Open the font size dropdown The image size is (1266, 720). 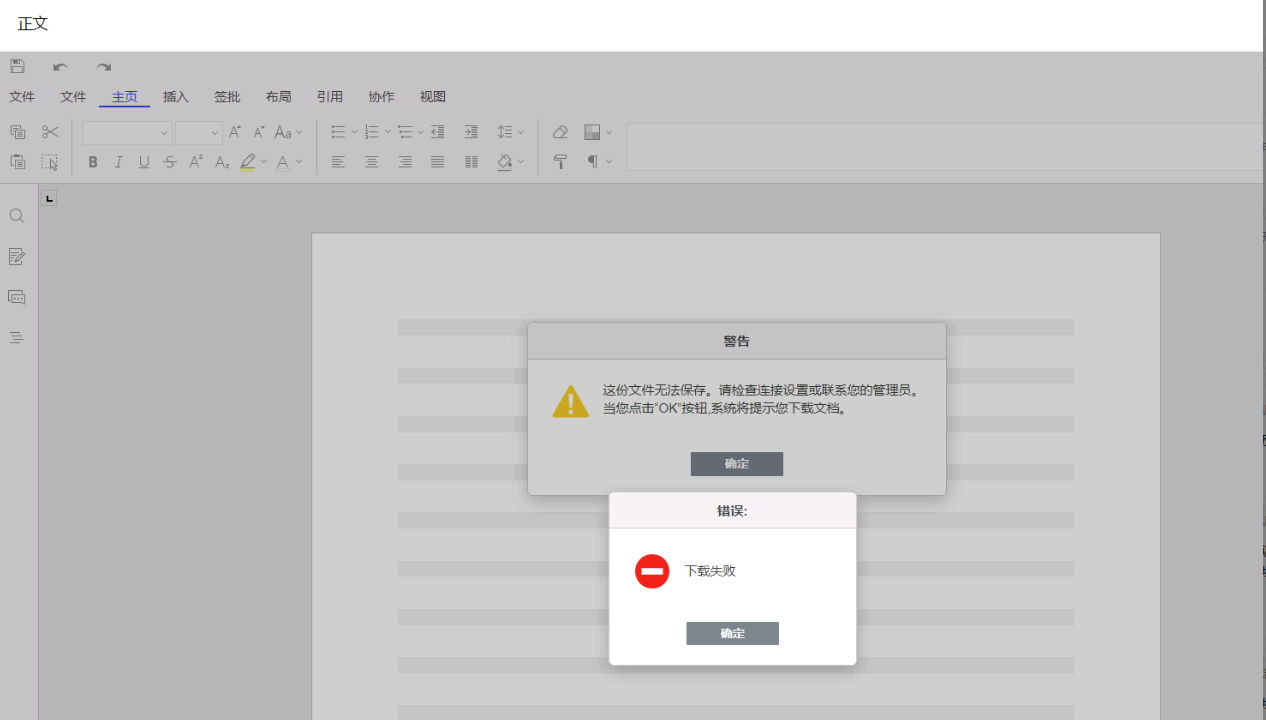coord(199,133)
